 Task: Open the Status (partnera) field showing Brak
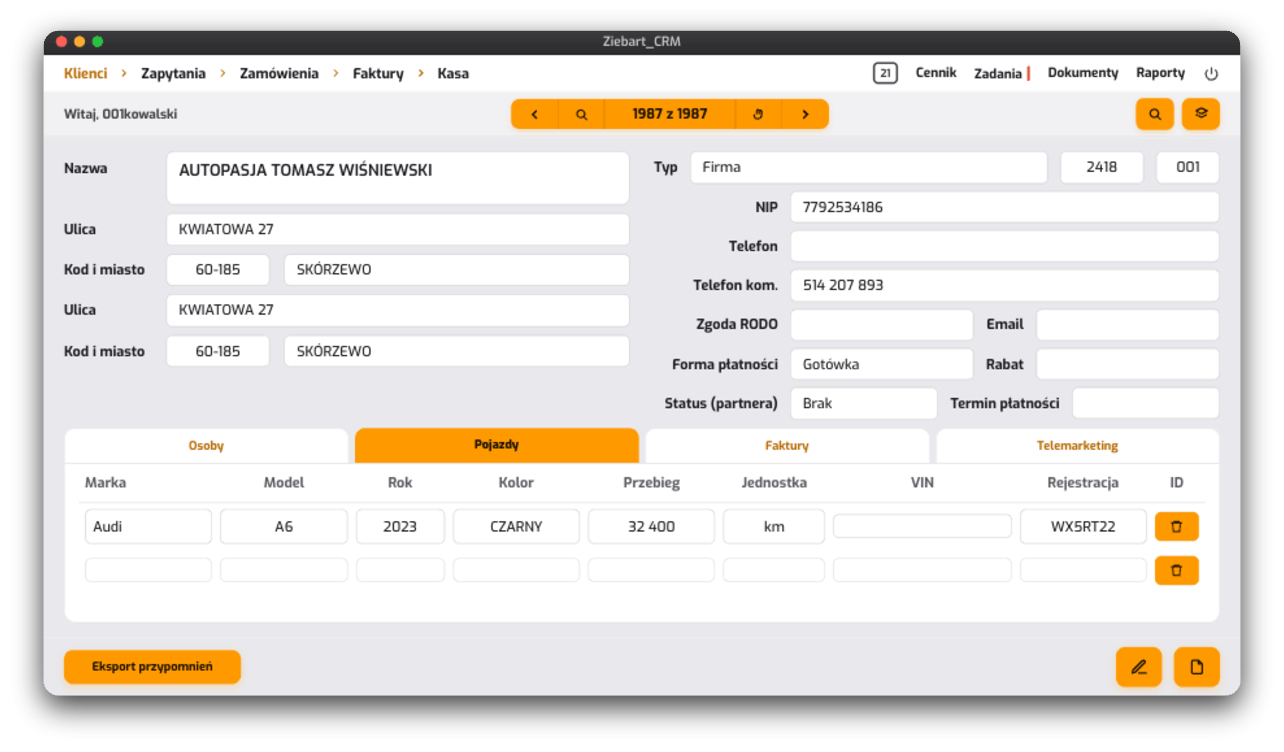coord(863,403)
